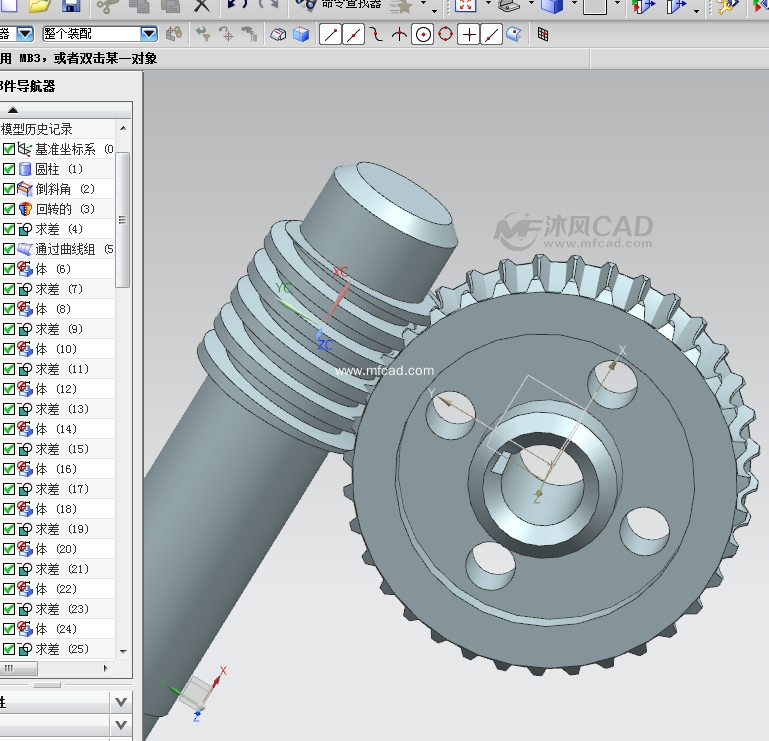Click the gray crosshair selection icon
The height and width of the screenshot is (741, 769).
pos(226,34)
